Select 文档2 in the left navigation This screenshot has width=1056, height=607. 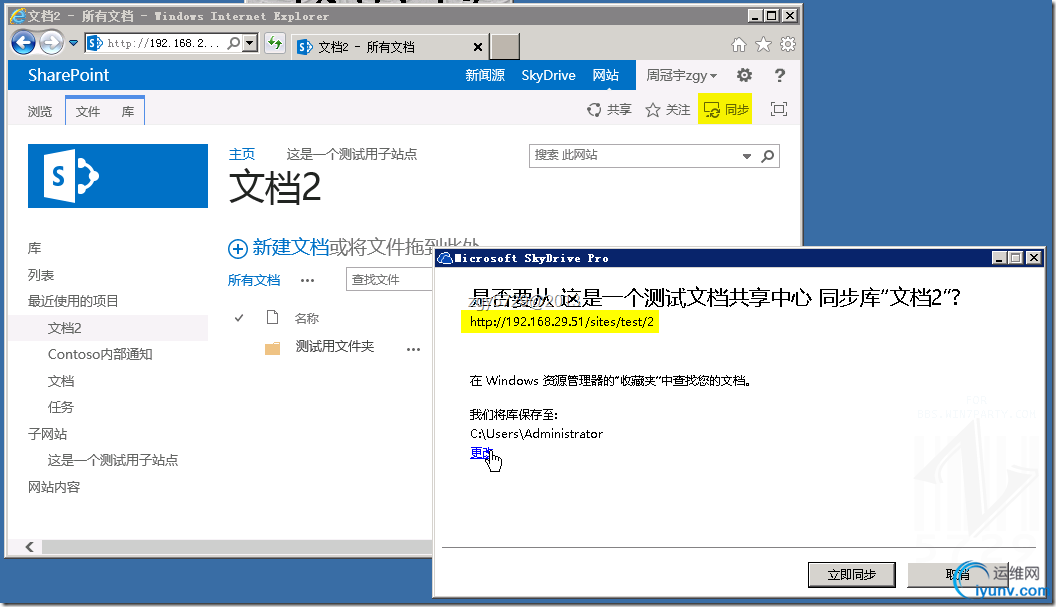(x=65, y=328)
